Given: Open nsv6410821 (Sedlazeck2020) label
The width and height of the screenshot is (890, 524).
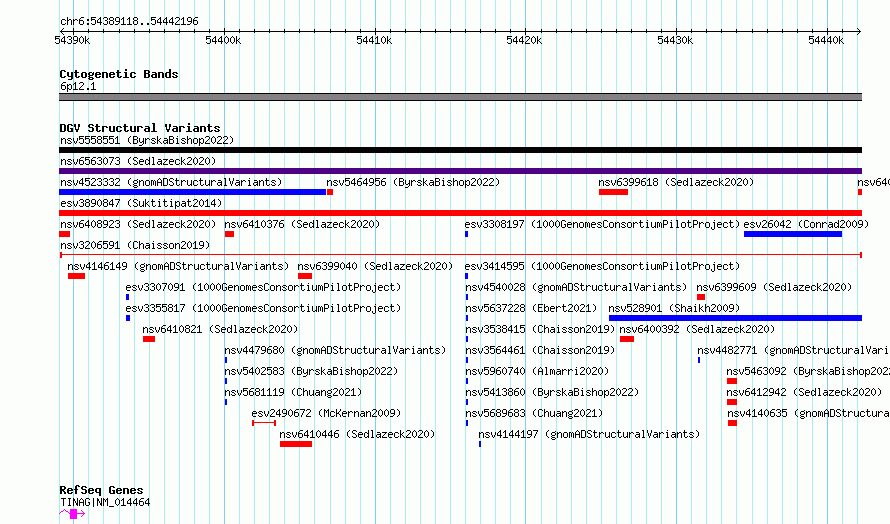Looking at the screenshot, I should (220, 329).
